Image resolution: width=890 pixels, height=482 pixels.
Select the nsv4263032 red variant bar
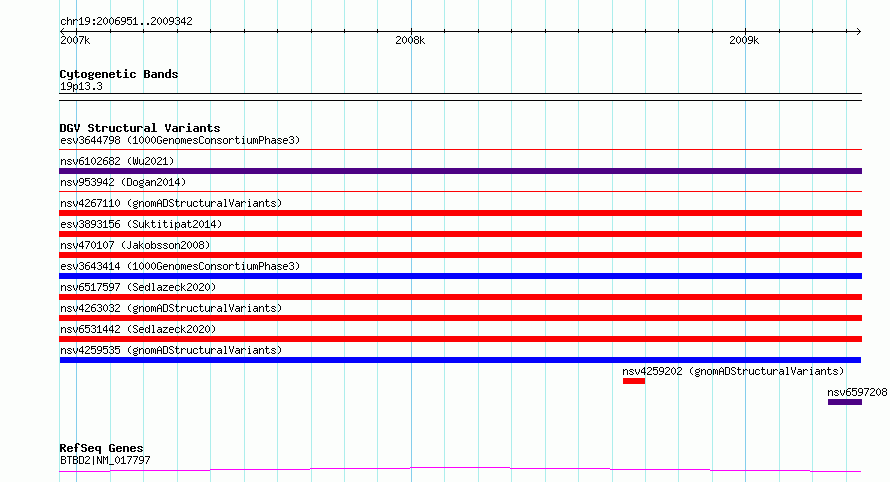460,318
